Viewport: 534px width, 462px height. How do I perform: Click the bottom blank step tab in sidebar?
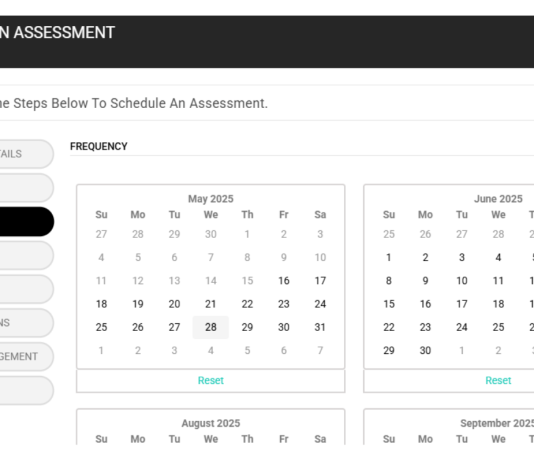26,390
